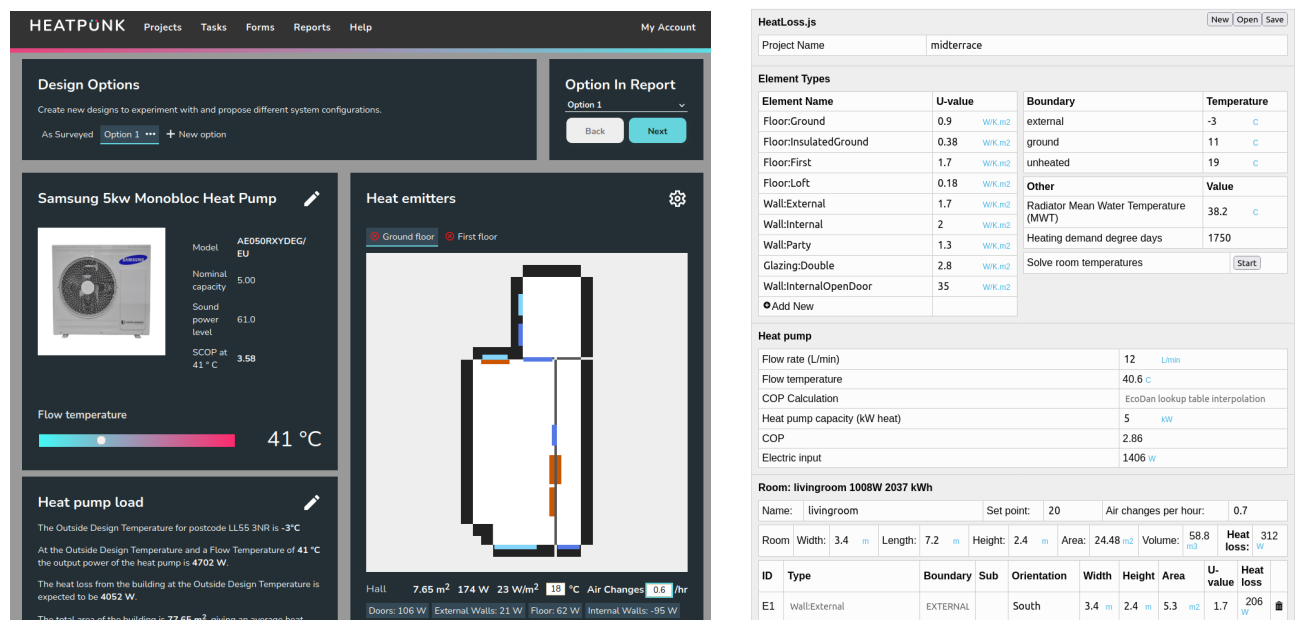The width and height of the screenshot is (1305, 635).
Task: Click the Hall Air Changes field
Action: click(x=659, y=590)
